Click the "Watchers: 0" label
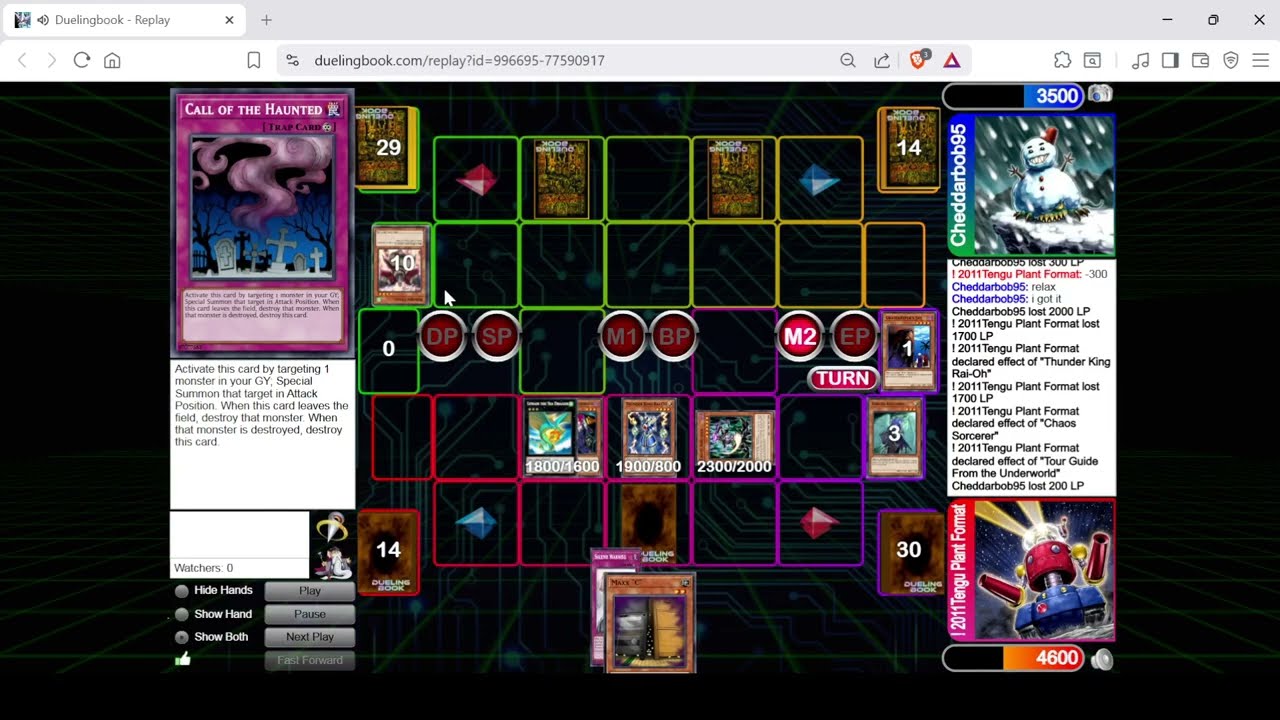The height and width of the screenshot is (720, 1280). click(x=203, y=568)
